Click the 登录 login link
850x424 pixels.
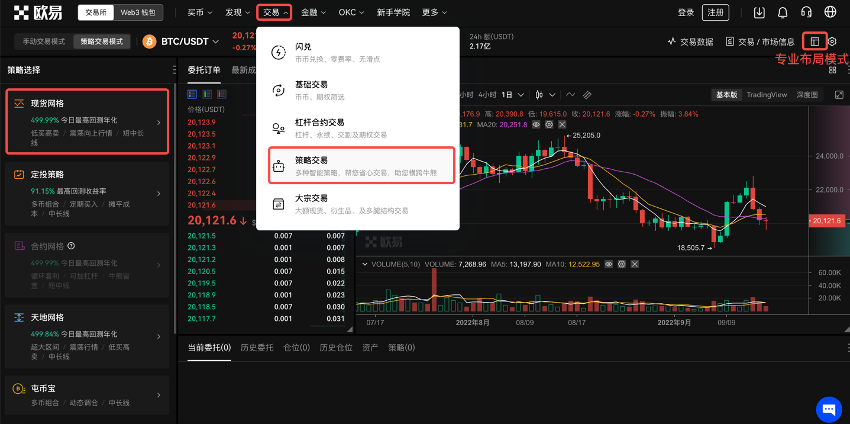coord(685,13)
